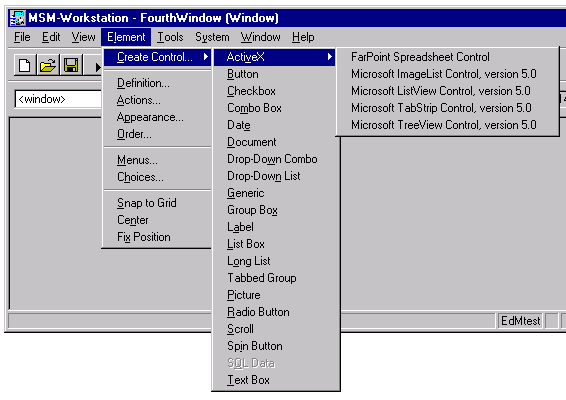Expand the ActiveX submenu
Viewport: 566px width, 400px height.
[x=275, y=57]
